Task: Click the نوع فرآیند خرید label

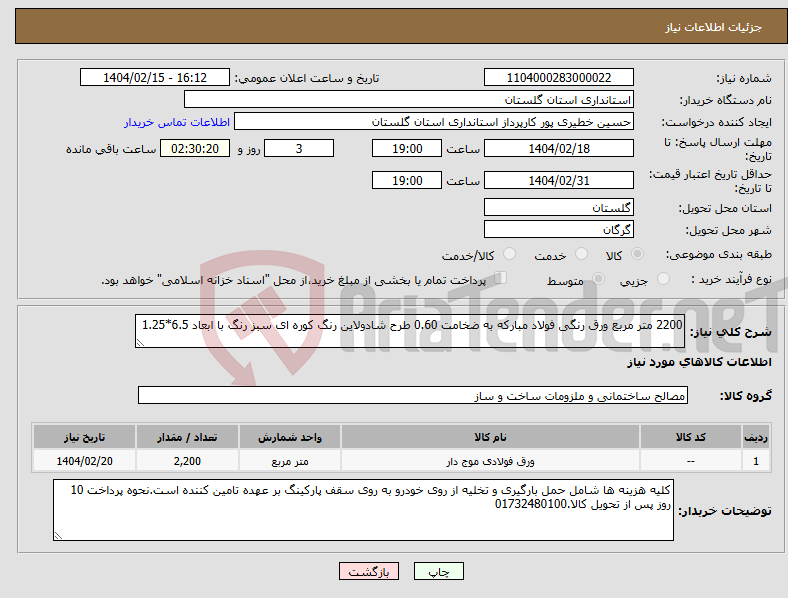Action: 732,279
